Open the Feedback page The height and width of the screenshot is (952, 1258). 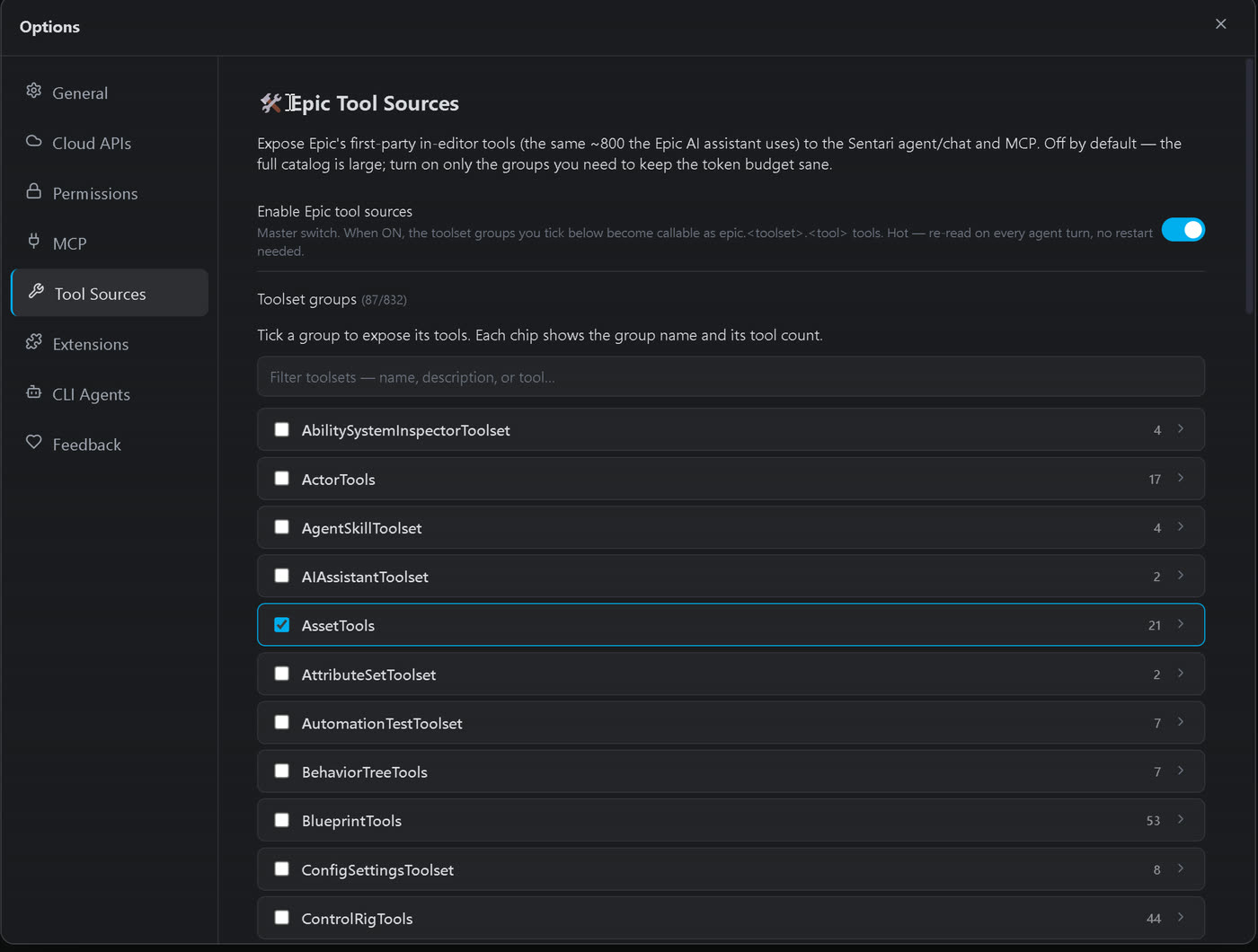(x=110, y=445)
